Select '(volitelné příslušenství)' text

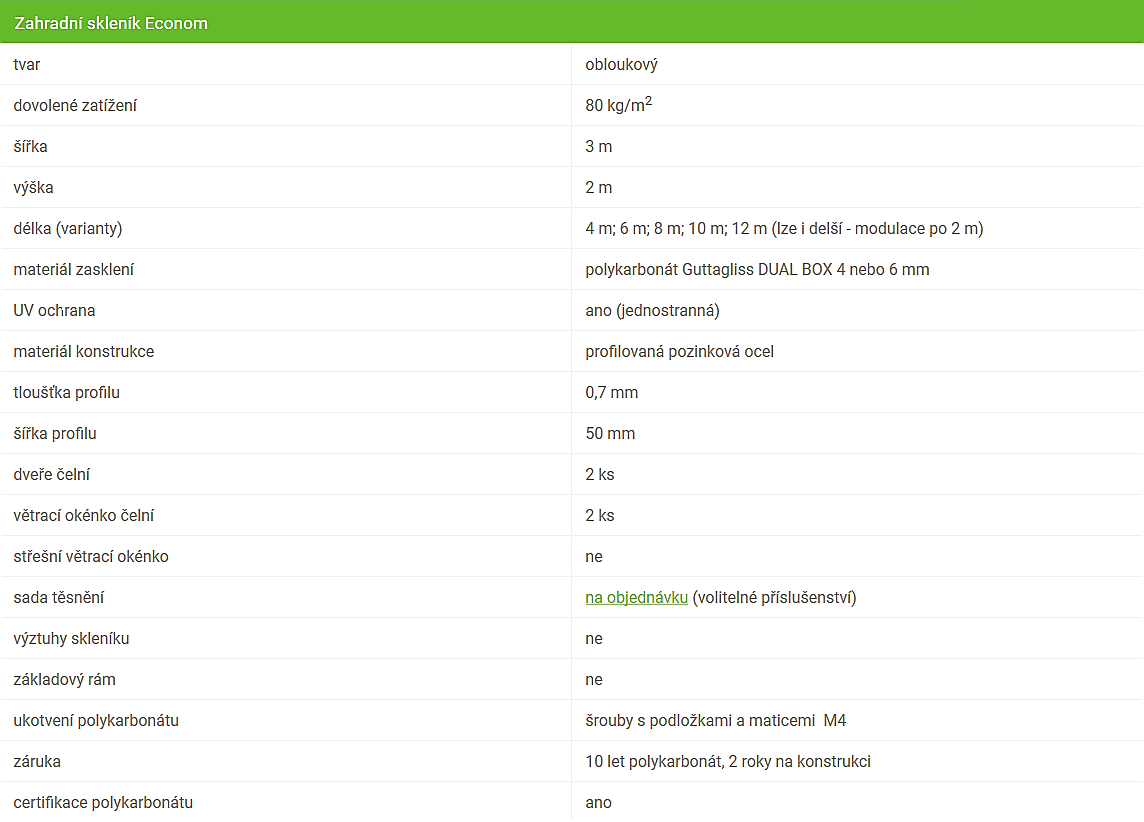coord(774,597)
